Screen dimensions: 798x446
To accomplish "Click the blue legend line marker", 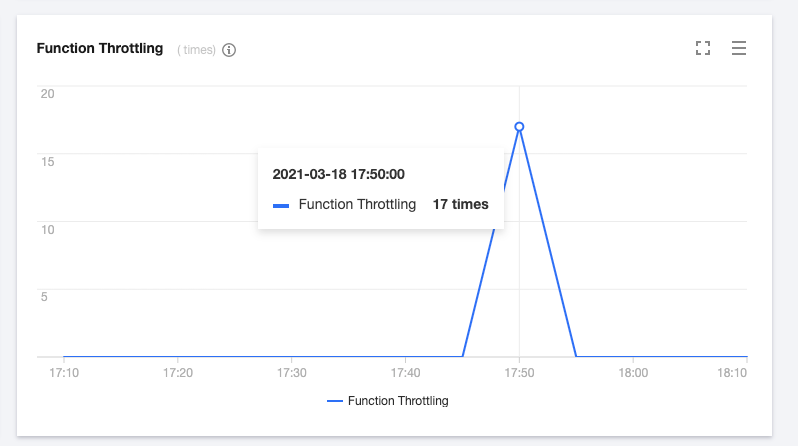I will [335, 401].
